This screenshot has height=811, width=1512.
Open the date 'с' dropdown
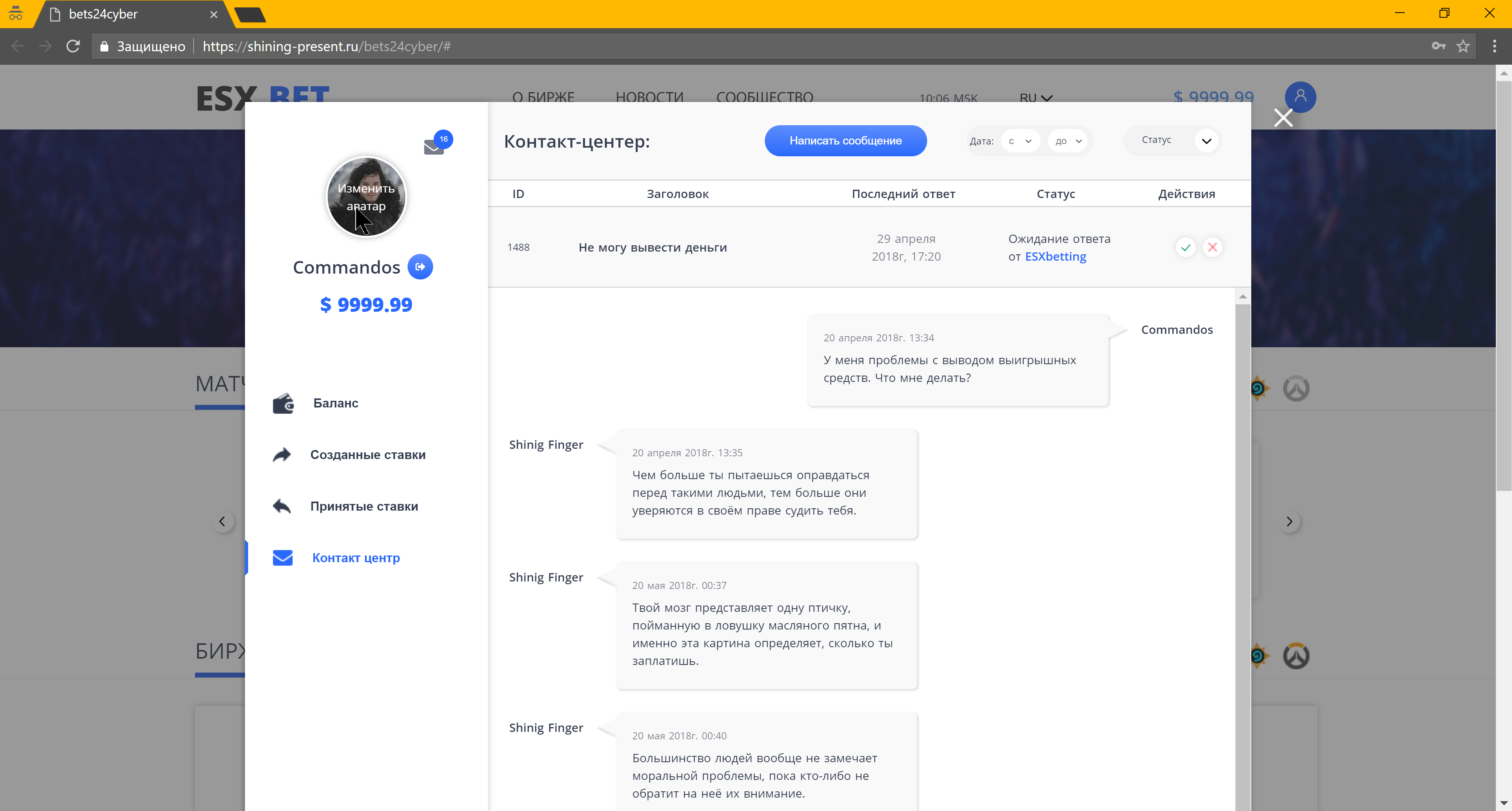pyautogui.click(x=1020, y=141)
